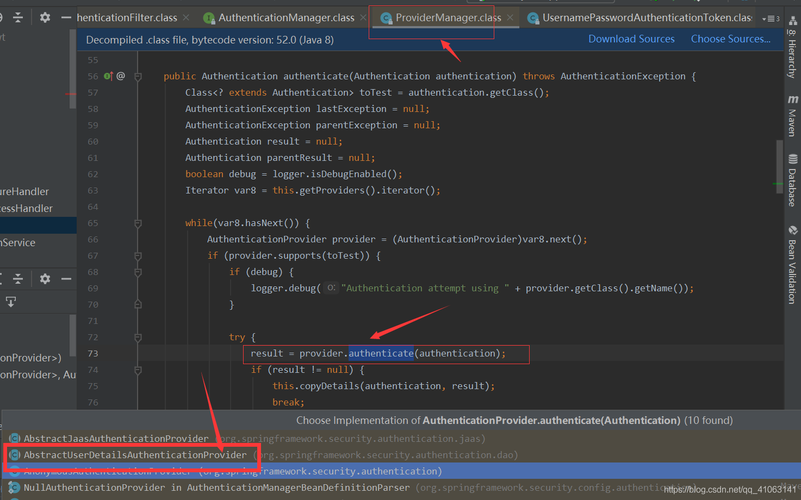Open the Maven tool window
Viewport: 801px width, 500px height.
(792, 116)
